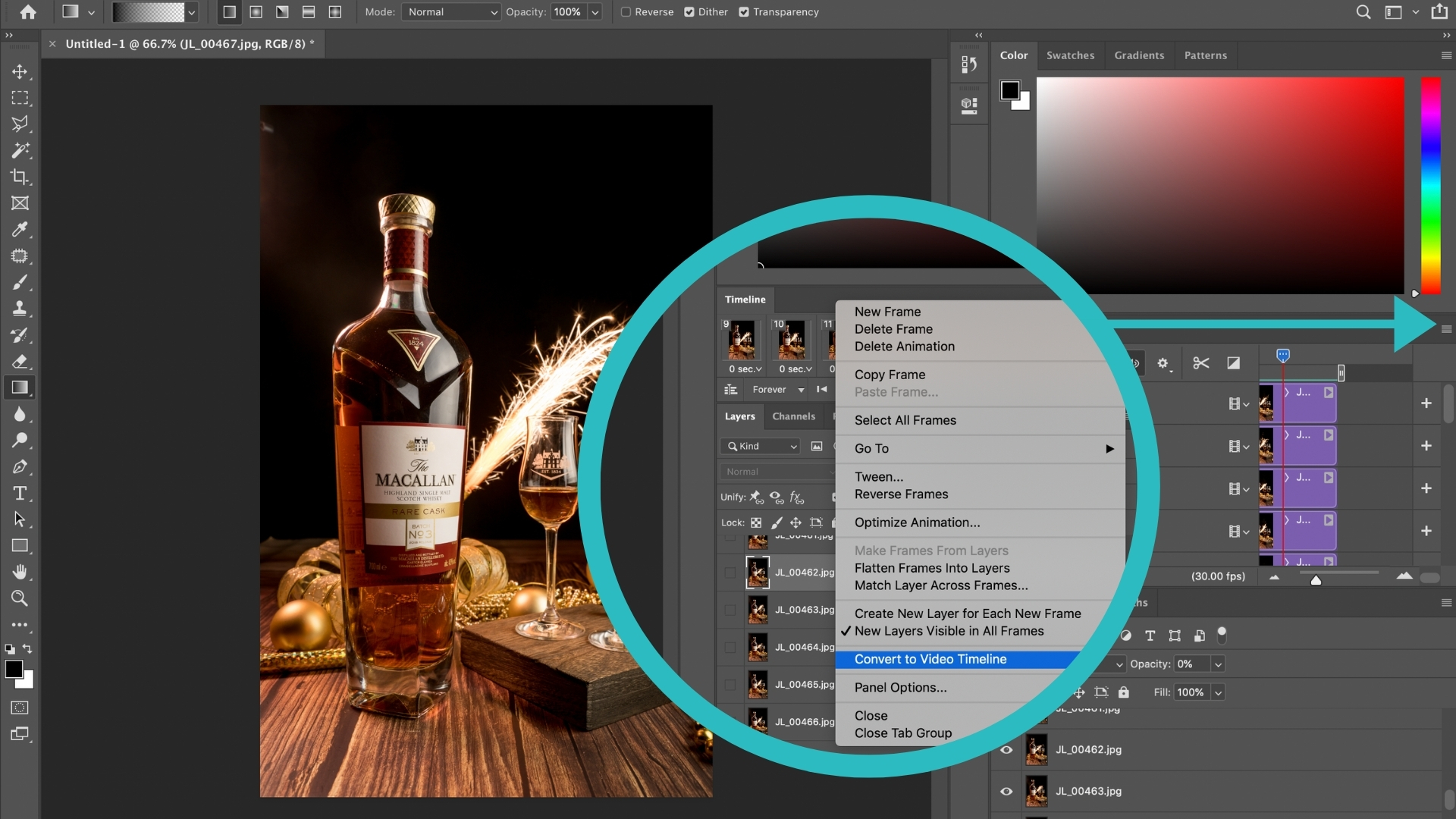Choose Delete Animation menu item
Image resolution: width=1456 pixels, height=819 pixels.
coord(904,347)
